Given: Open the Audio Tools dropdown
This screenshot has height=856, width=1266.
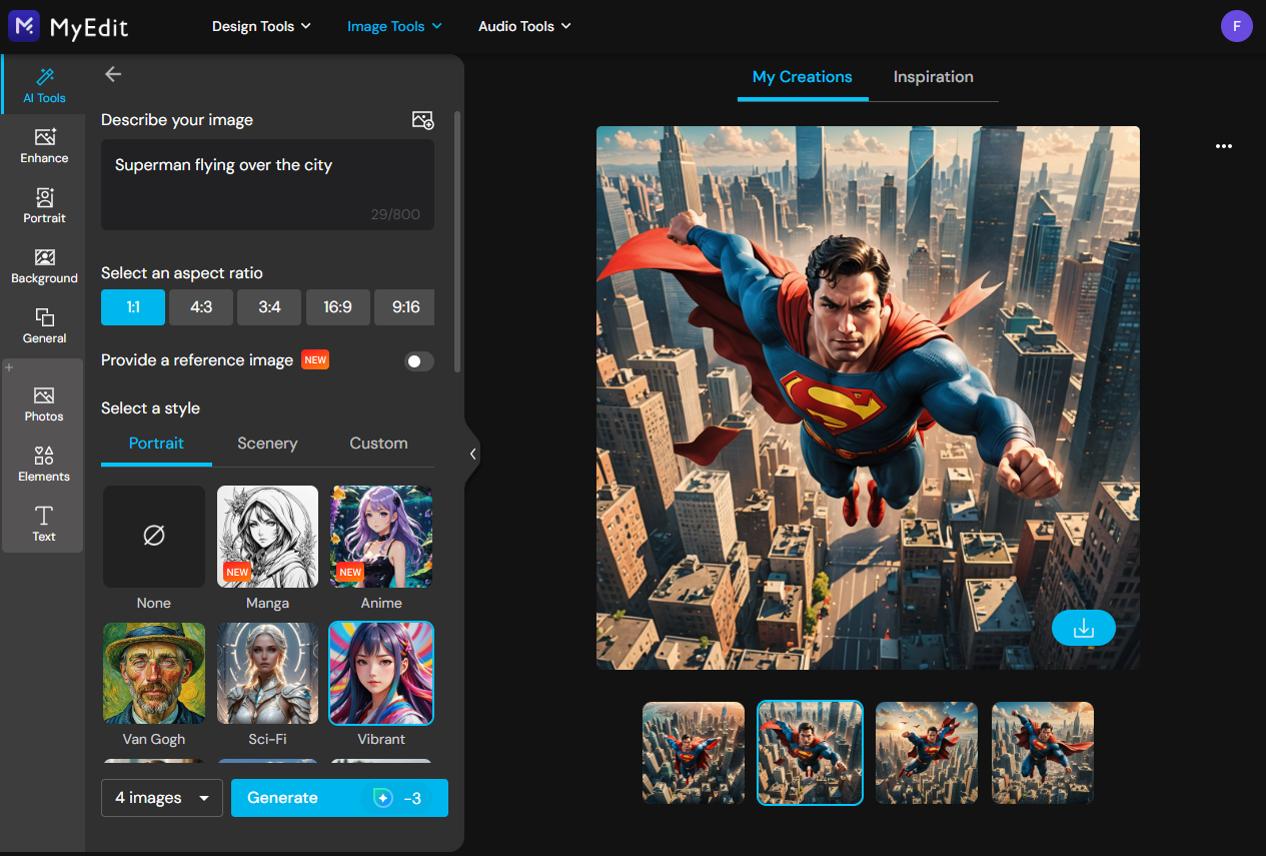Looking at the screenshot, I should pos(524,26).
